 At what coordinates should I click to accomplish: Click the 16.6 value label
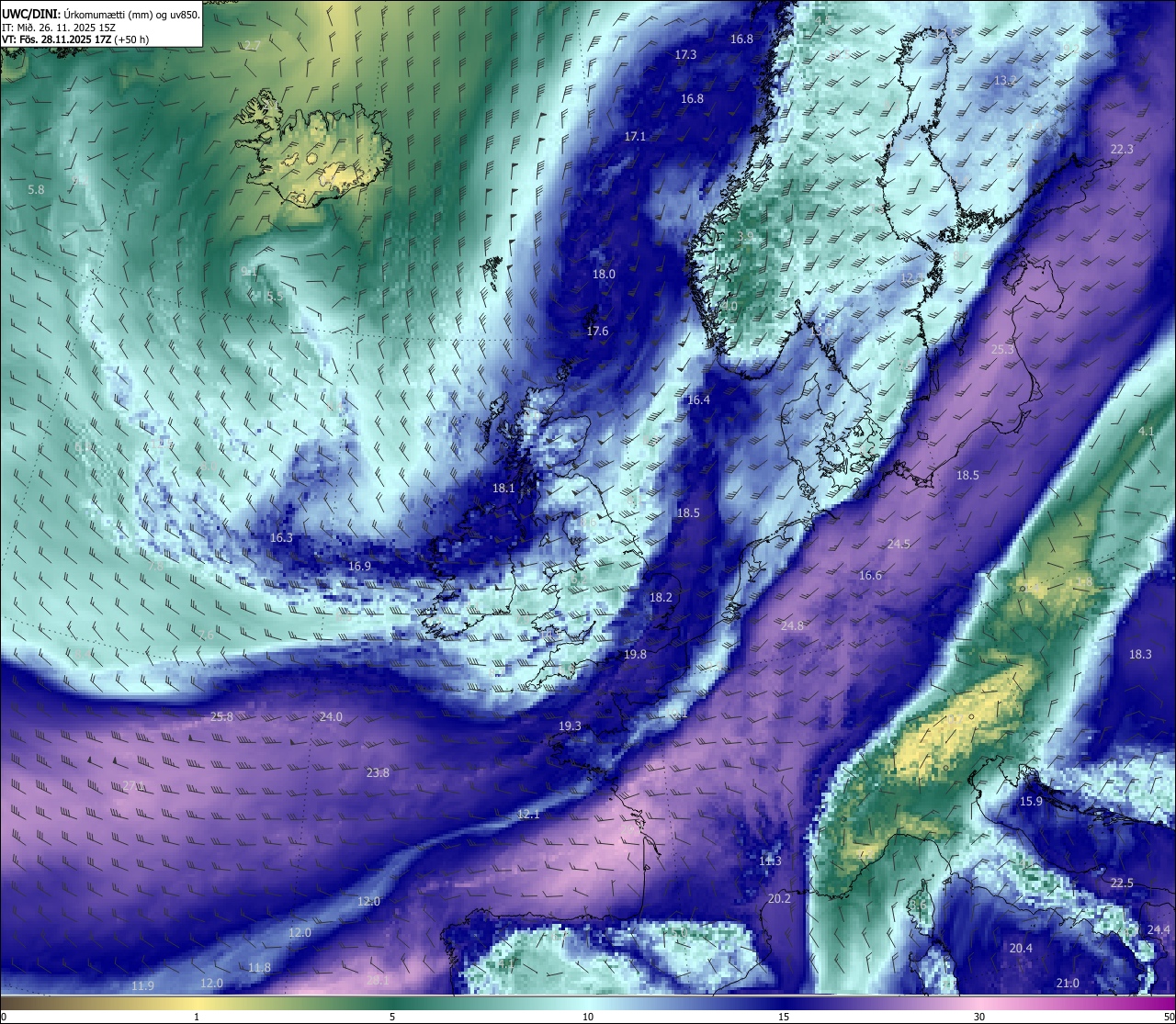point(870,576)
